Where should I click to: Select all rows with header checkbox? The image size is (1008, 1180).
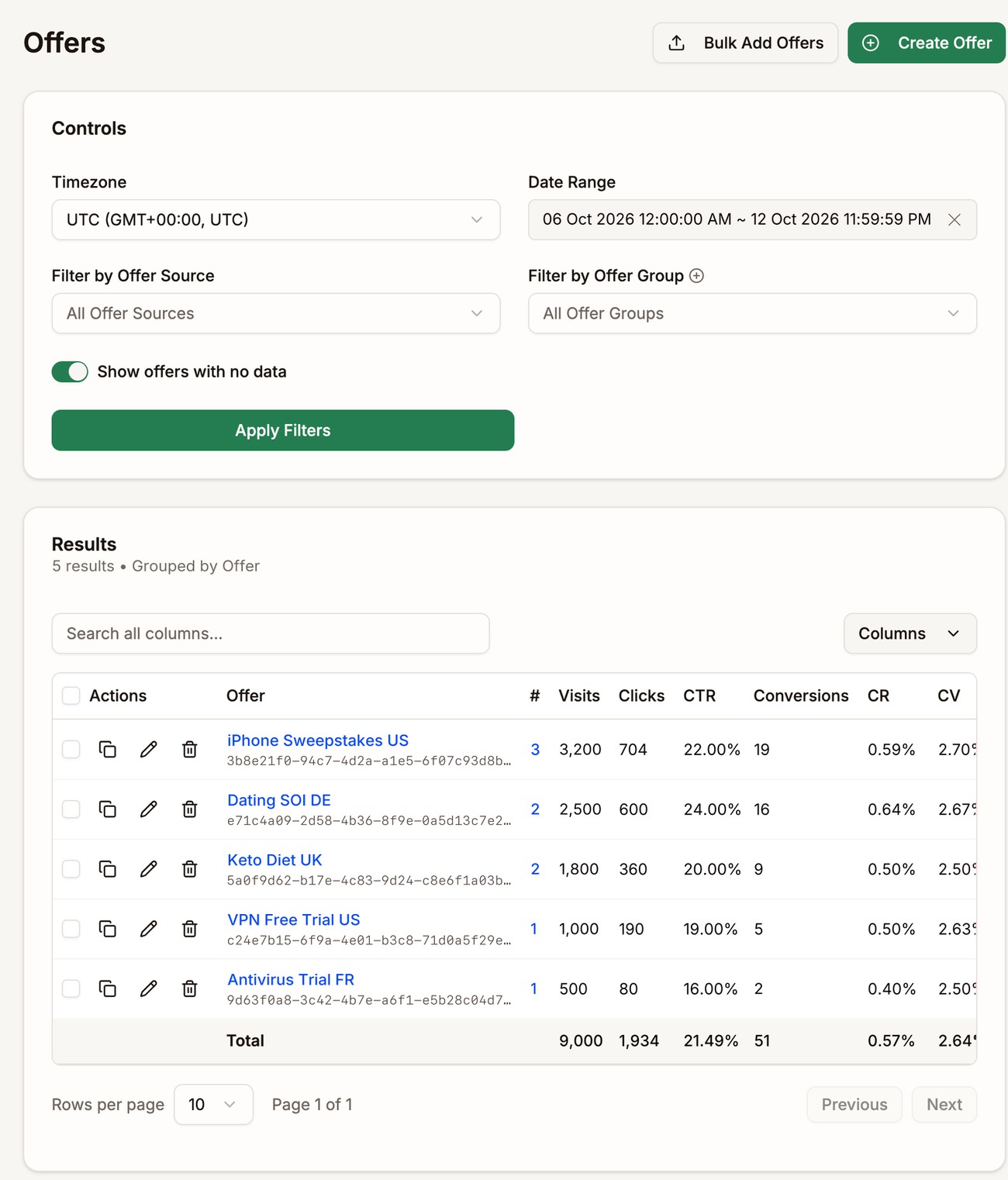tap(71, 695)
